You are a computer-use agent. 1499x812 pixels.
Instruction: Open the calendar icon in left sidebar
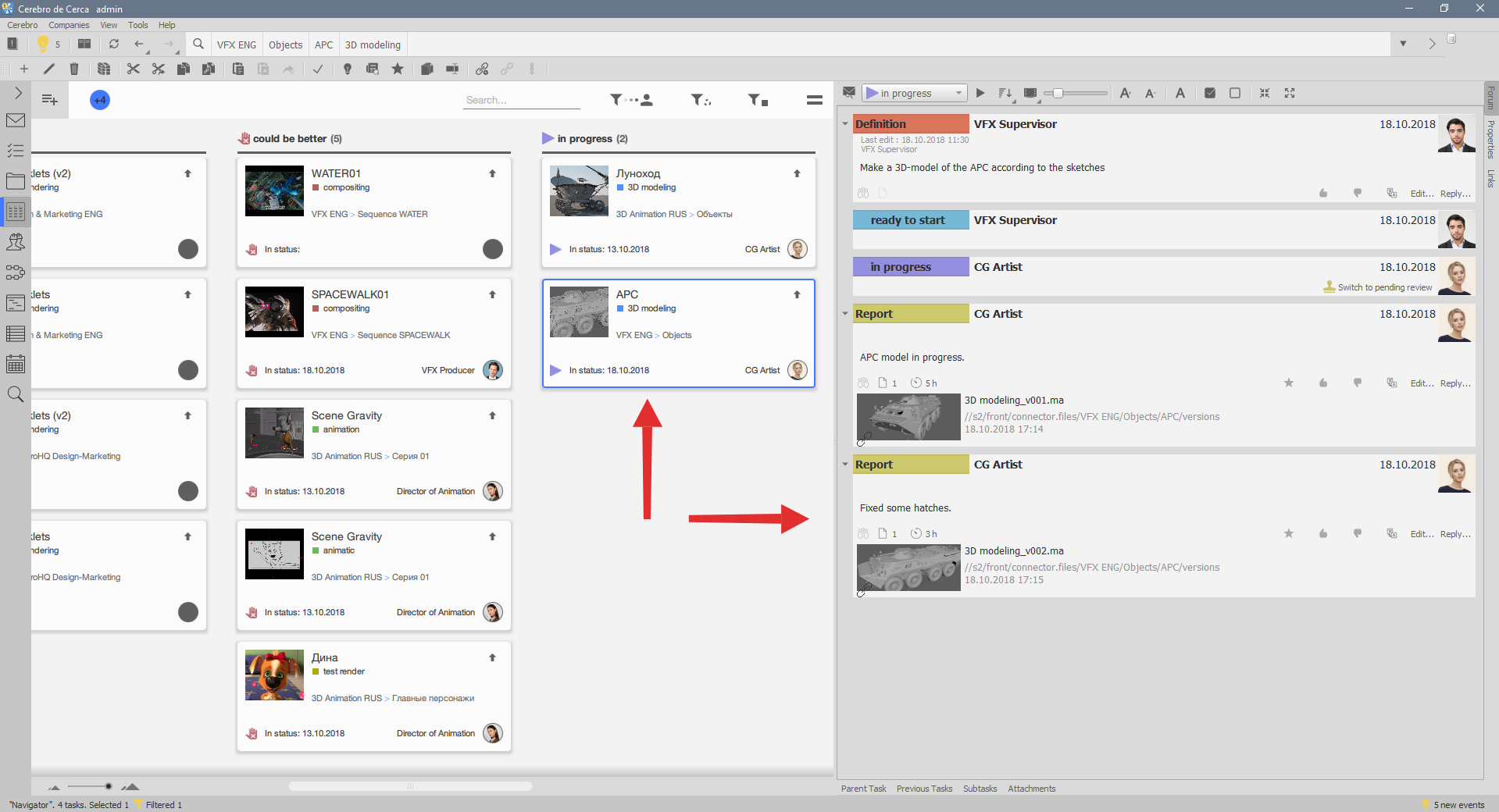point(16,364)
